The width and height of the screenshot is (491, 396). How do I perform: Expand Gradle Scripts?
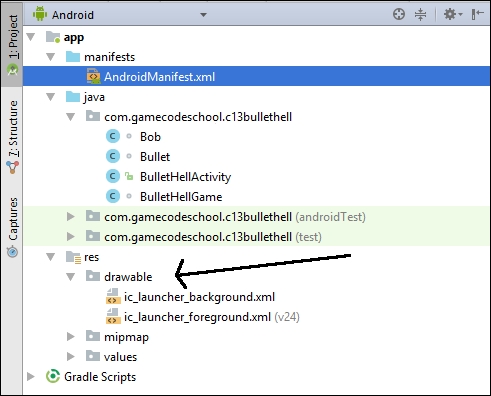point(30,377)
